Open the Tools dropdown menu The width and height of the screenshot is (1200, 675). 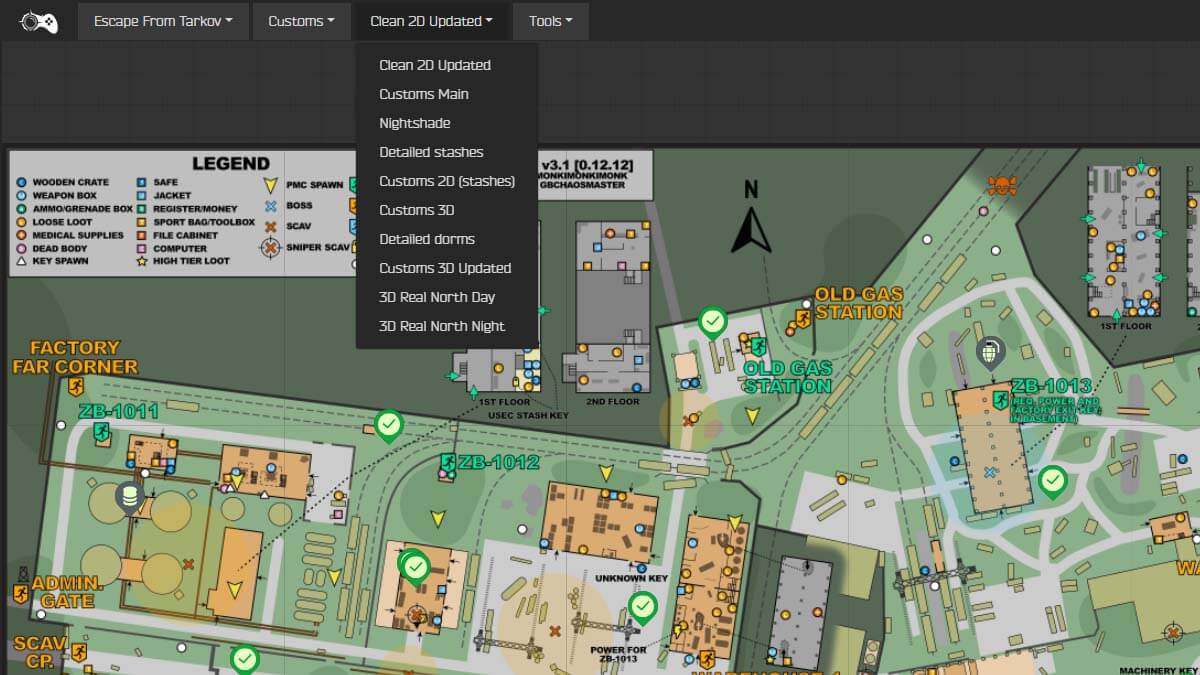point(551,21)
